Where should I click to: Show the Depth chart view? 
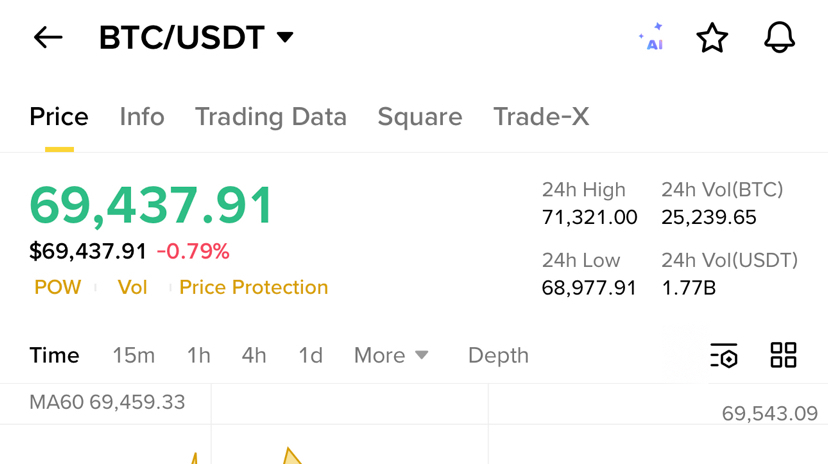tap(498, 356)
